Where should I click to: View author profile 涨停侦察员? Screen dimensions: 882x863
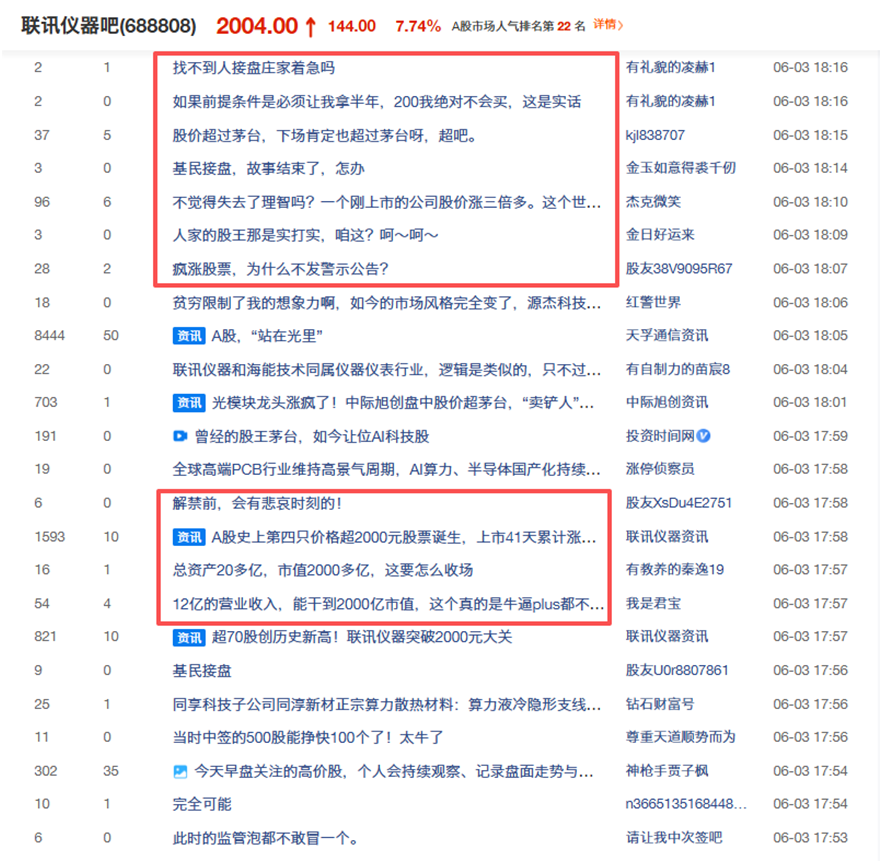tap(660, 469)
